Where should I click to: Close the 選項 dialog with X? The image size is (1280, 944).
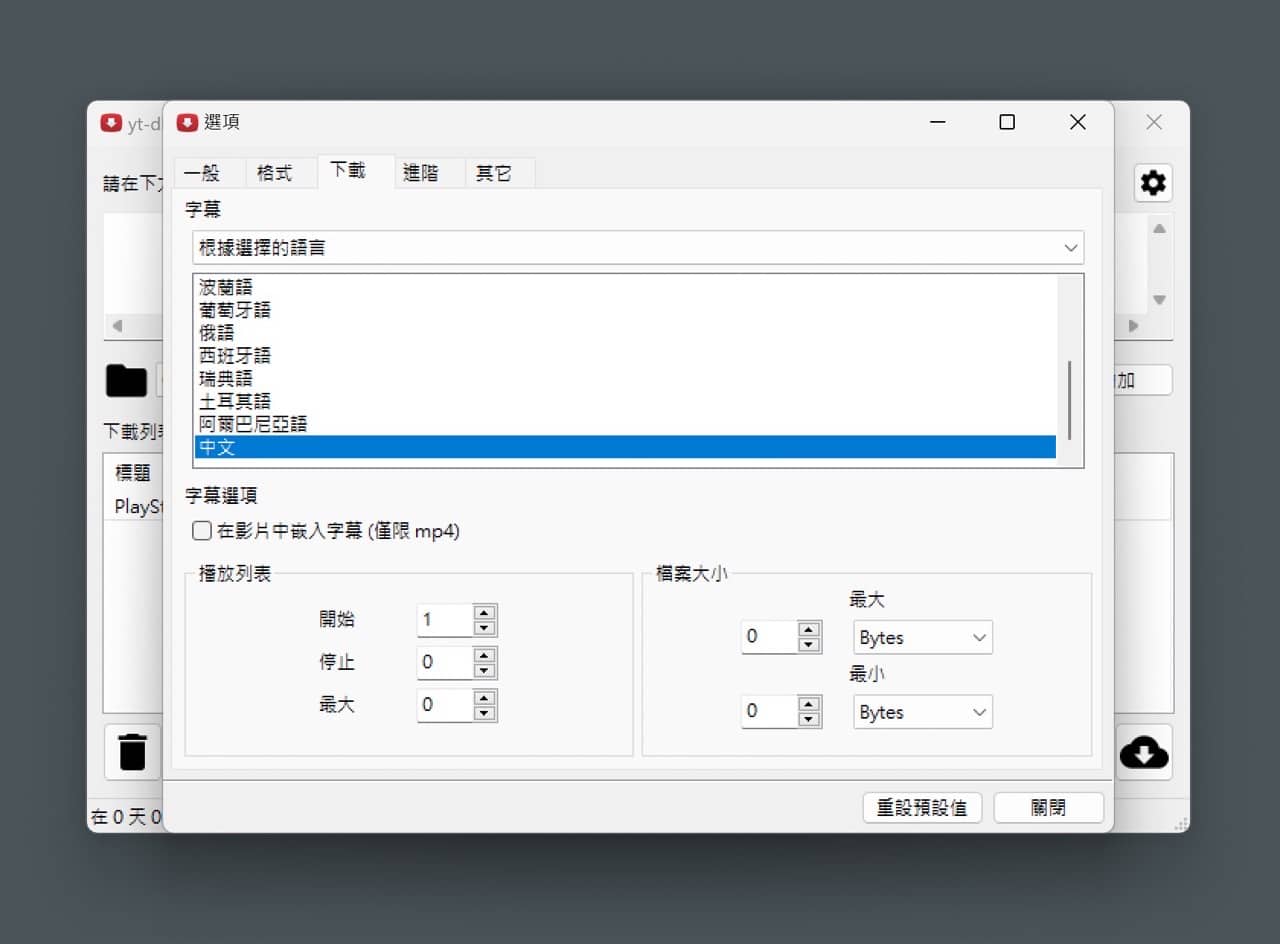point(1077,122)
